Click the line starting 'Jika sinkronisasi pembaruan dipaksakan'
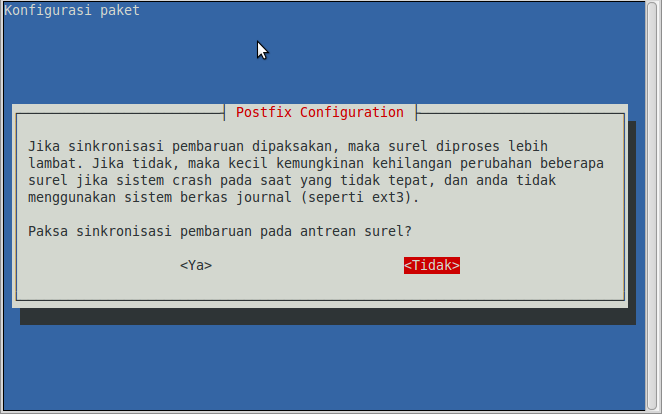 click(288, 146)
